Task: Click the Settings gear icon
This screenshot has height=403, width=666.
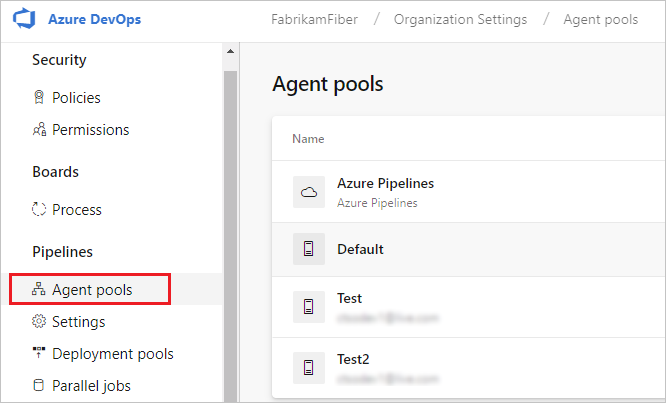Action: (40, 322)
